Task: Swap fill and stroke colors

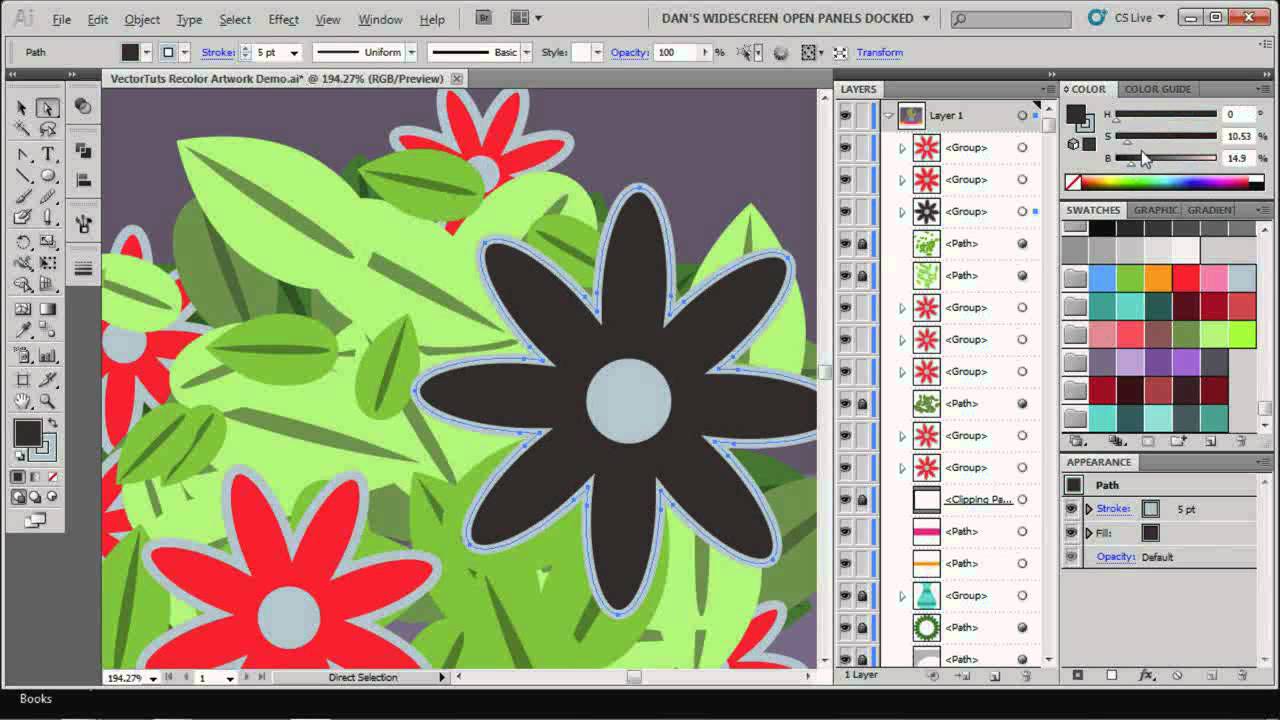Action: click(53, 424)
